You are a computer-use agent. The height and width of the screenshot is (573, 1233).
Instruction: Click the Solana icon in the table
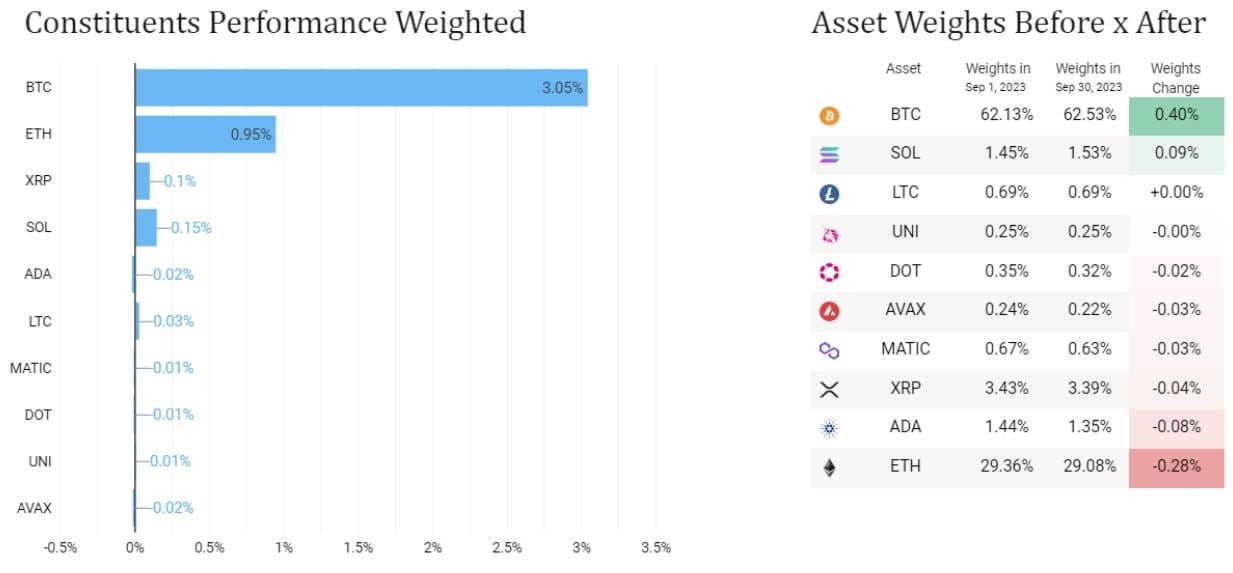[x=829, y=155]
